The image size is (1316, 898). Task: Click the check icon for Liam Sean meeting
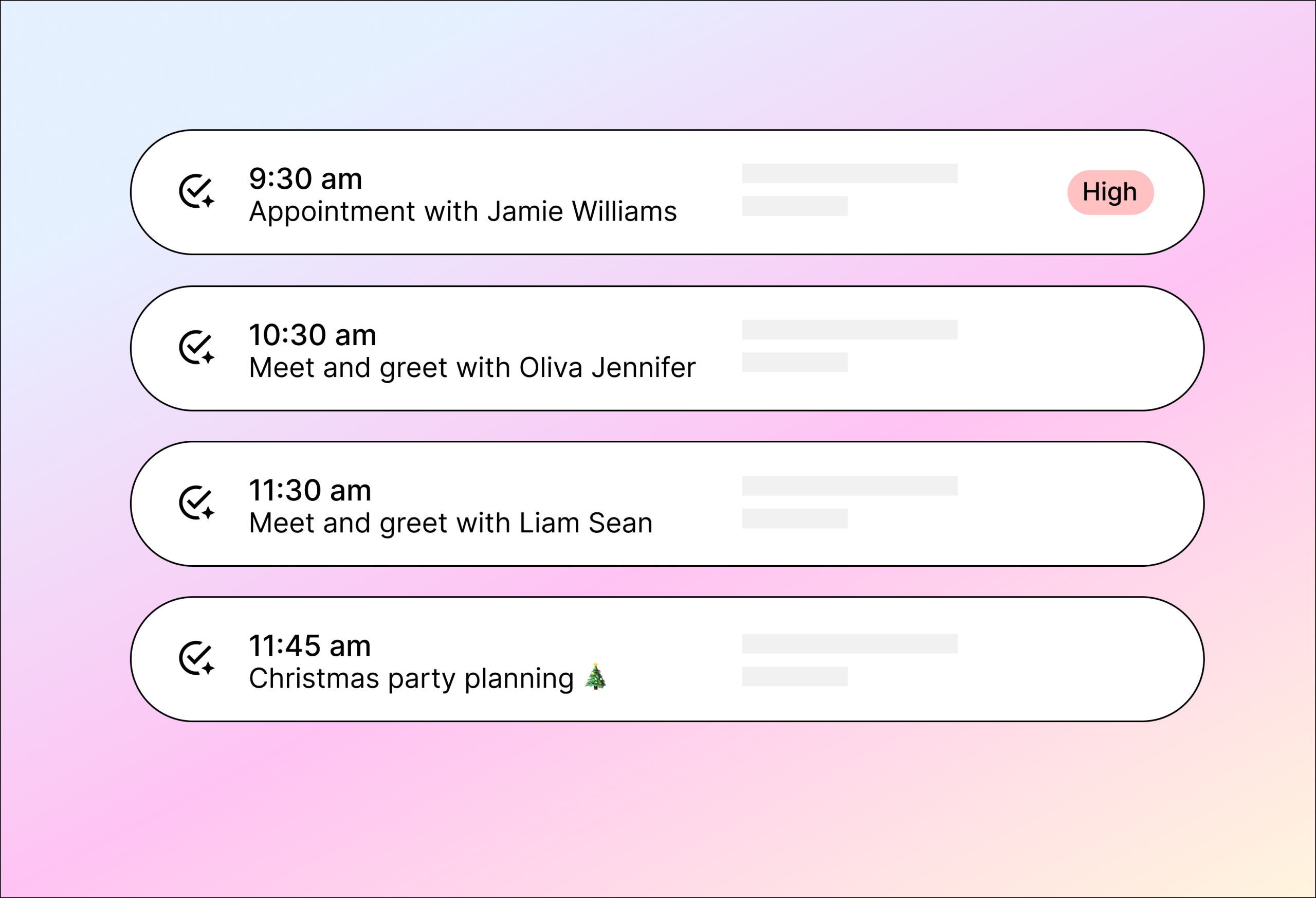(196, 502)
